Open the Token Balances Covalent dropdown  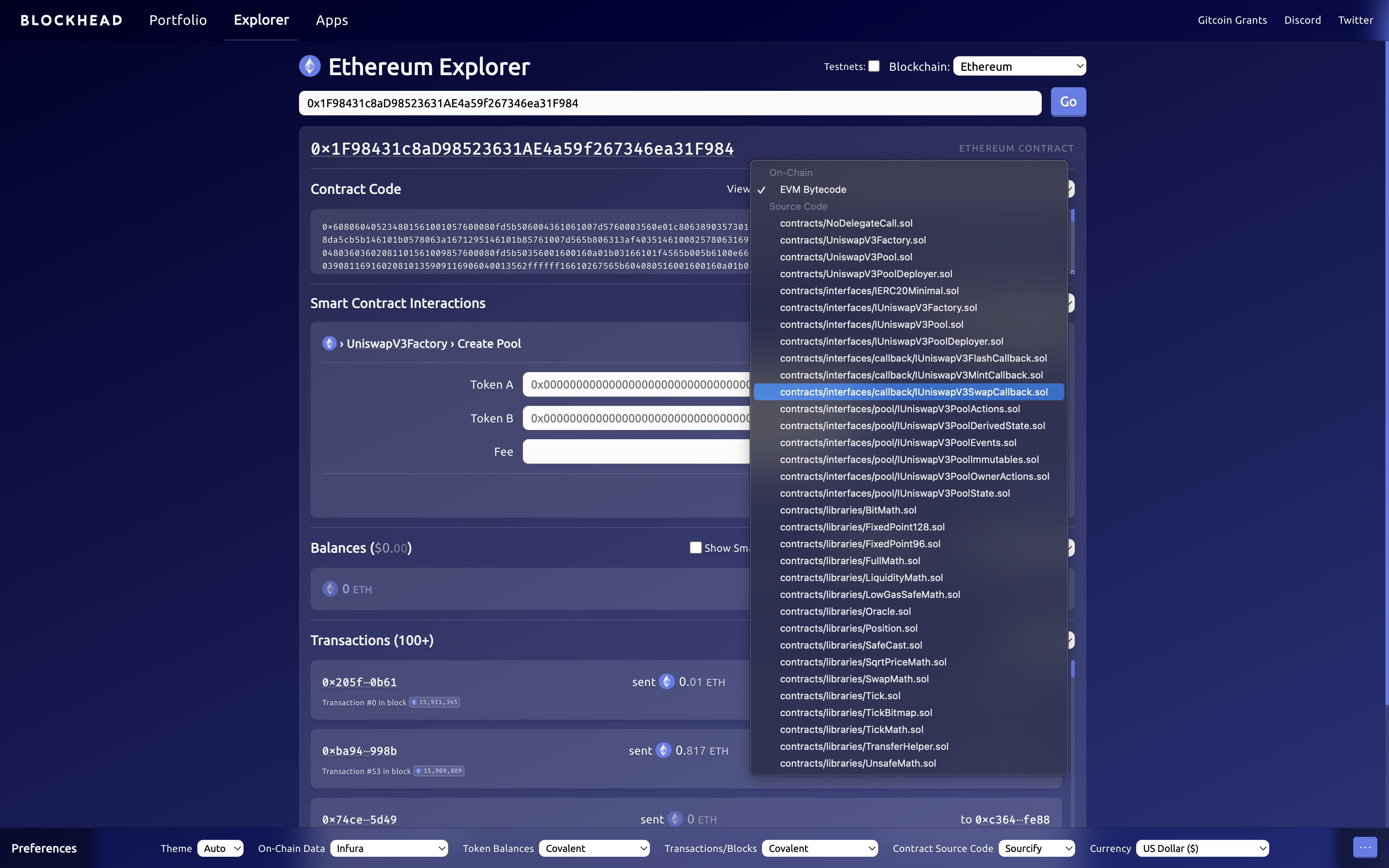pos(594,848)
